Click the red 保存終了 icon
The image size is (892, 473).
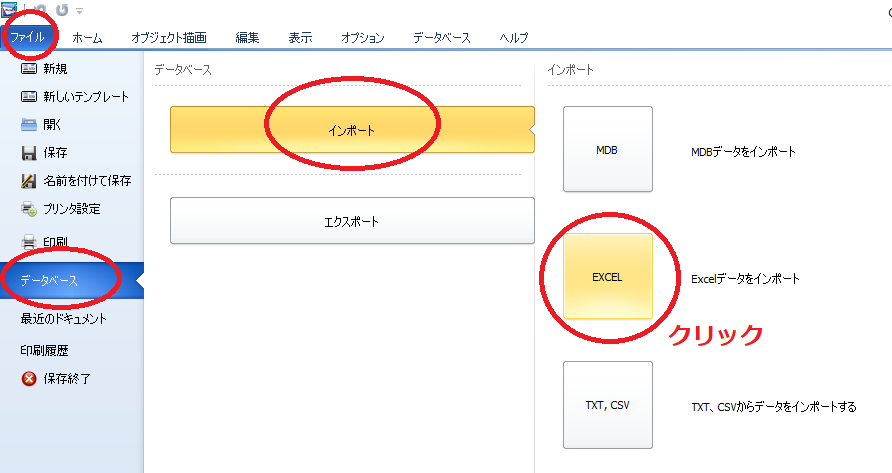[x=28, y=379]
